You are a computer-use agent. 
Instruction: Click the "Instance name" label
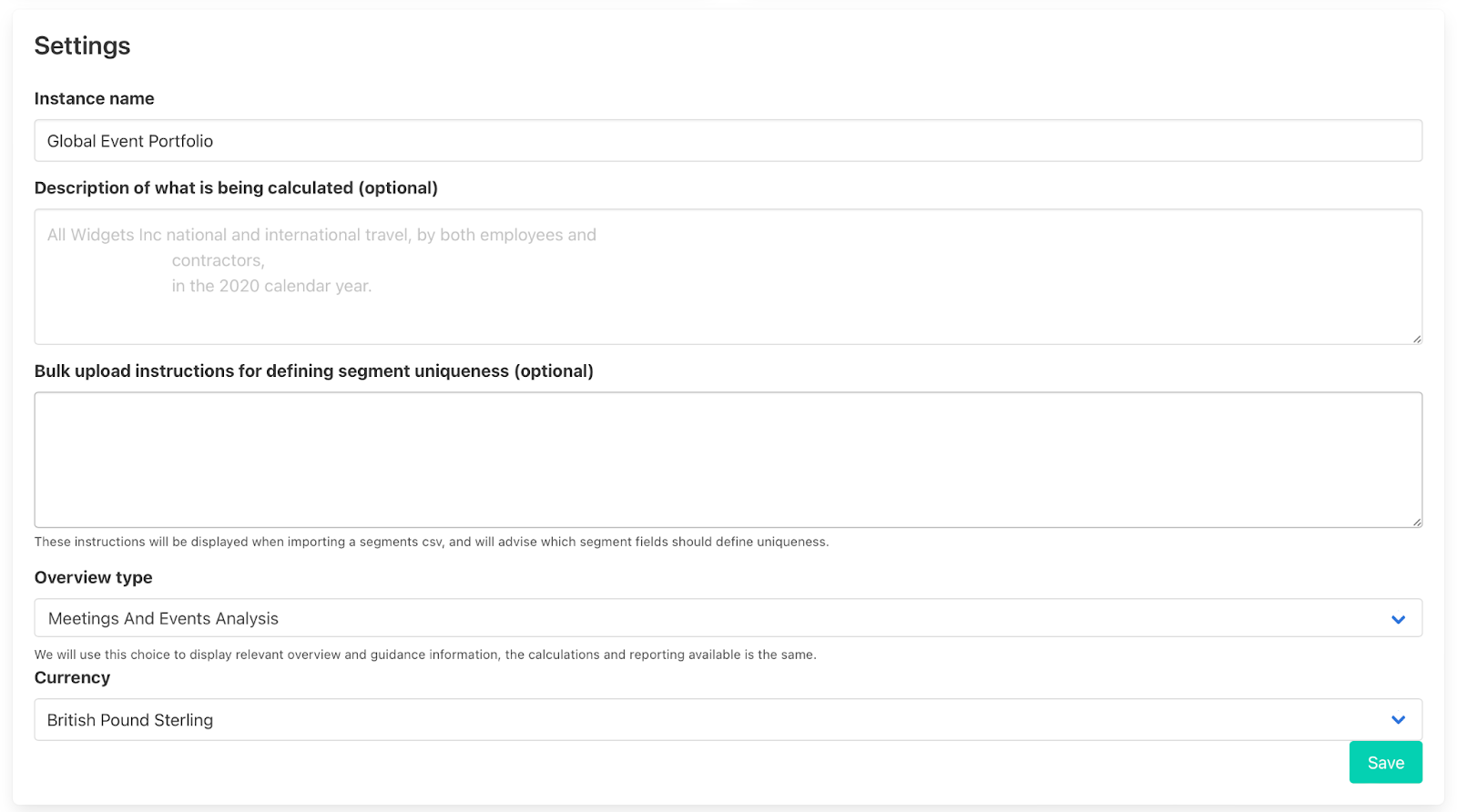pos(95,98)
